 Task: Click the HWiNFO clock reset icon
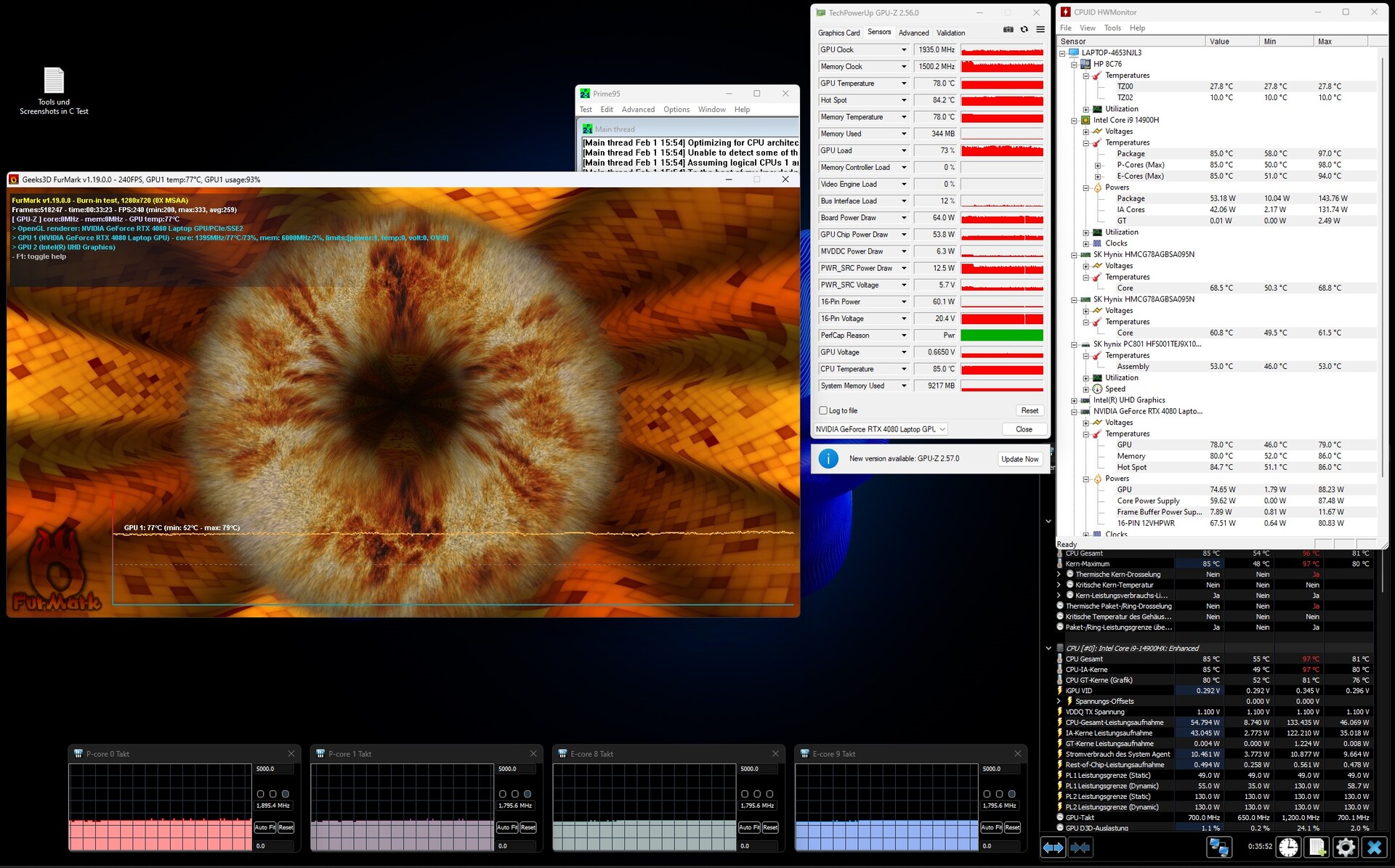tap(1288, 847)
